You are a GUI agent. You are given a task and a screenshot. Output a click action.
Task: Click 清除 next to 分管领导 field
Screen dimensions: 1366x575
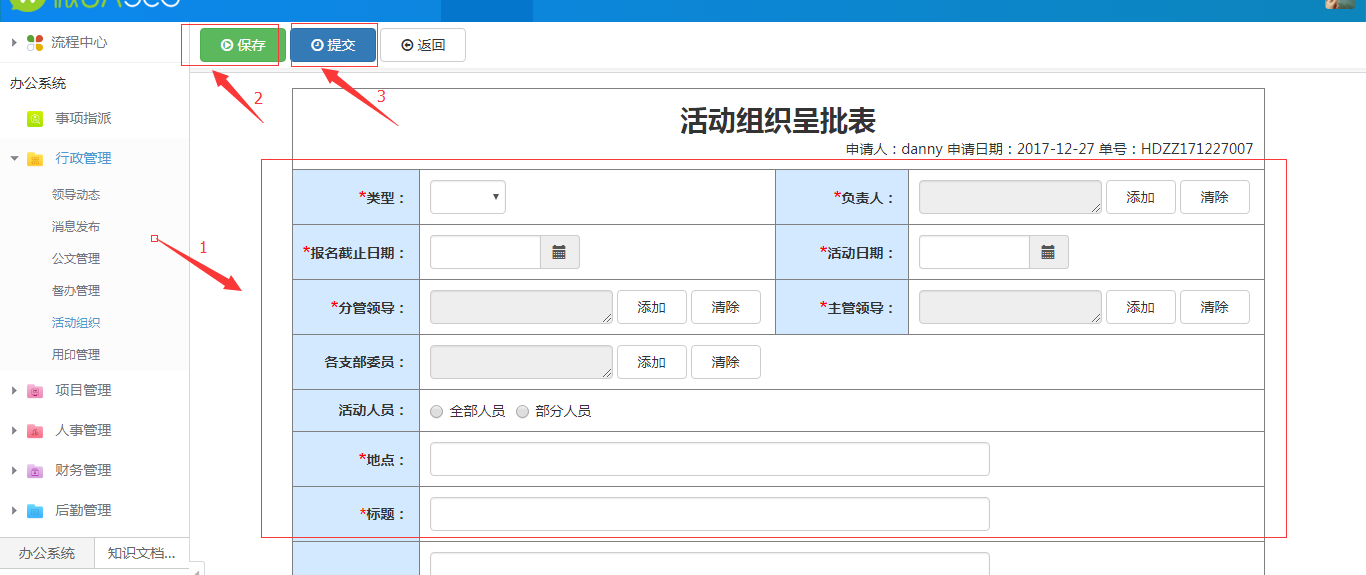coord(725,307)
